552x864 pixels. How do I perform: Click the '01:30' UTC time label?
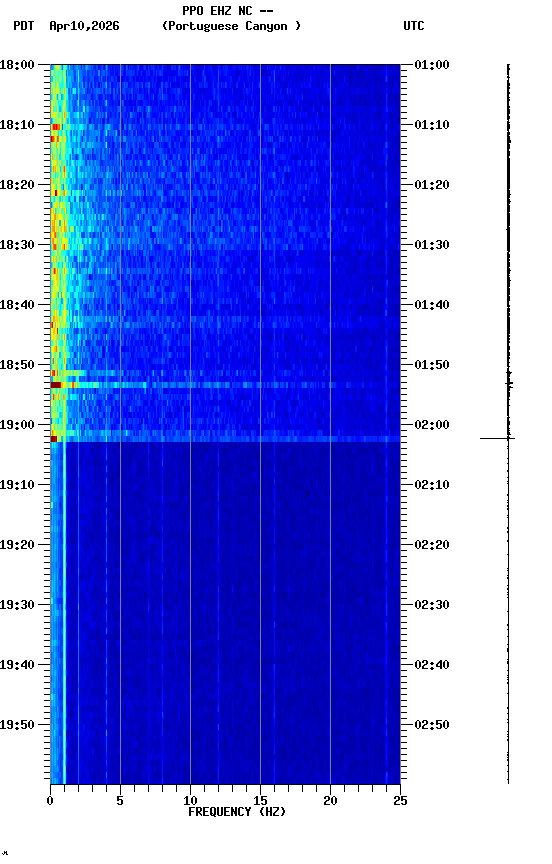point(432,245)
